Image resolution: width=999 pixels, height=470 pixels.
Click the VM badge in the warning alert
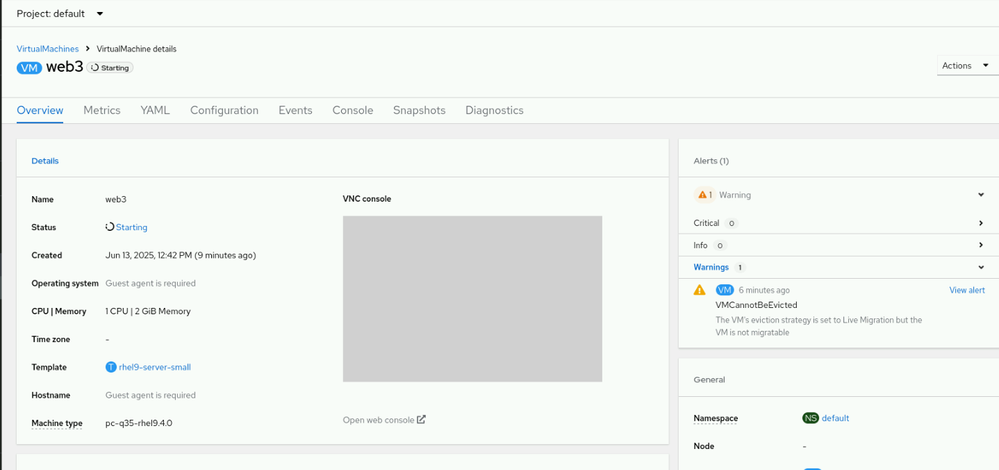point(725,290)
